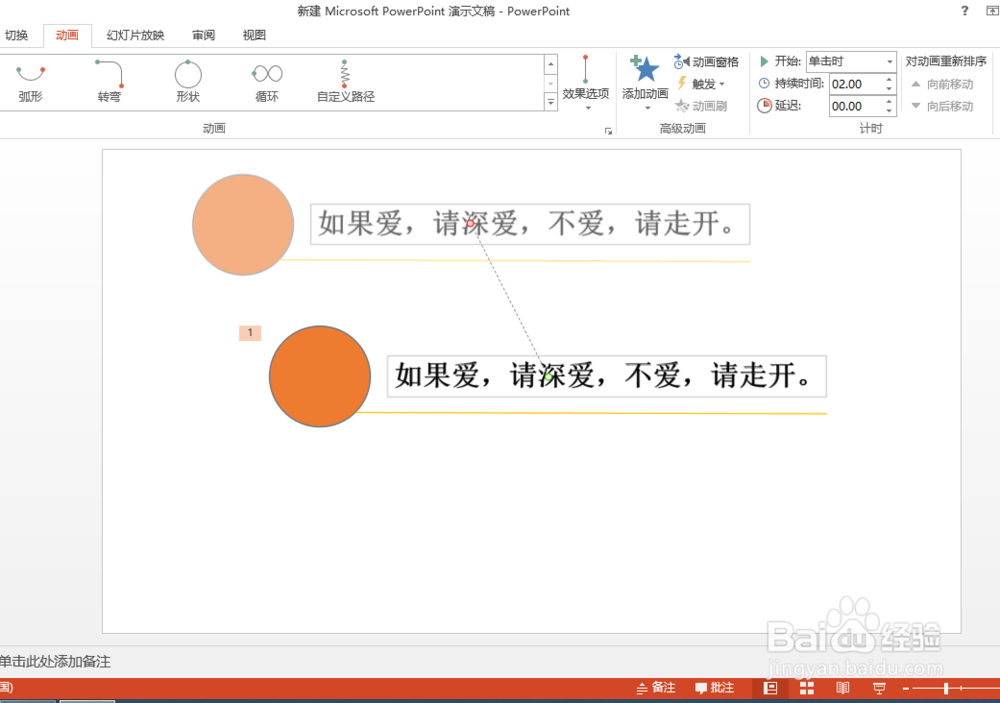Increase the 持续时间 duration with up arrow
Viewport: 1000px width, 703px height.
[x=889, y=79]
